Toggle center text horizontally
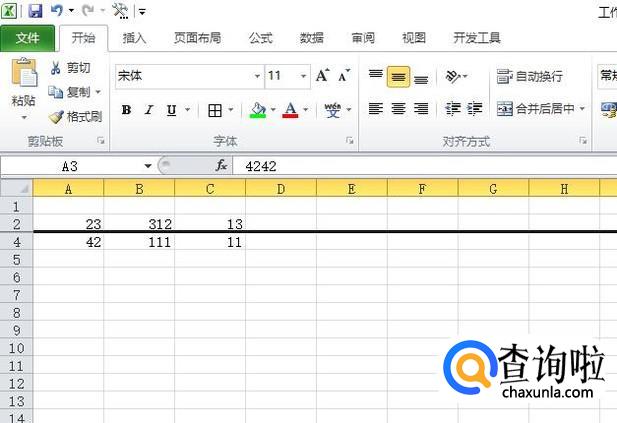 [x=398, y=108]
